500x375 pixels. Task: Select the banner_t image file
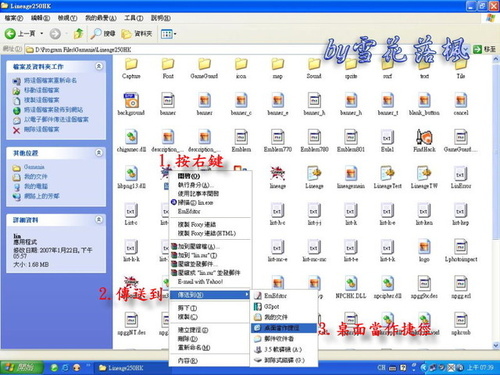click(x=387, y=104)
